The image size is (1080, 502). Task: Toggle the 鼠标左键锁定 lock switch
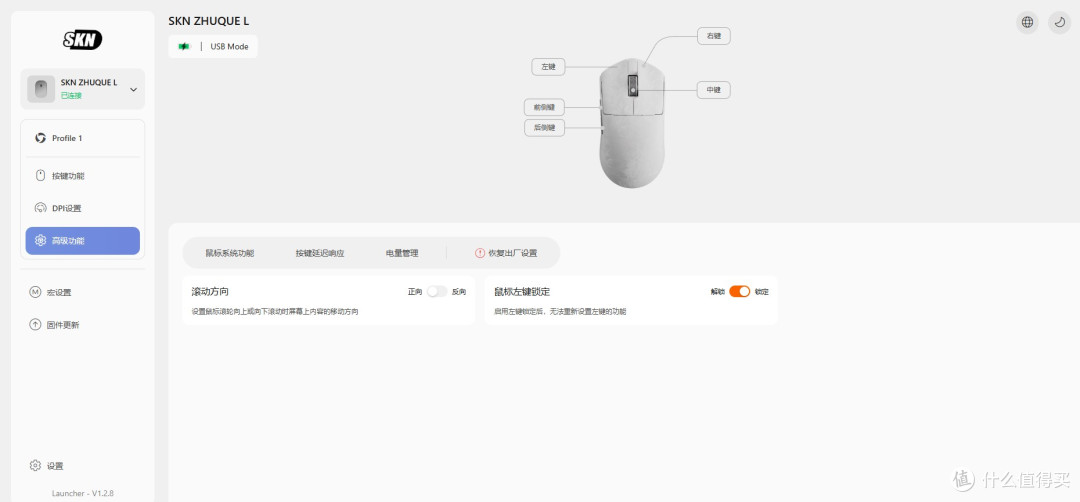740,292
